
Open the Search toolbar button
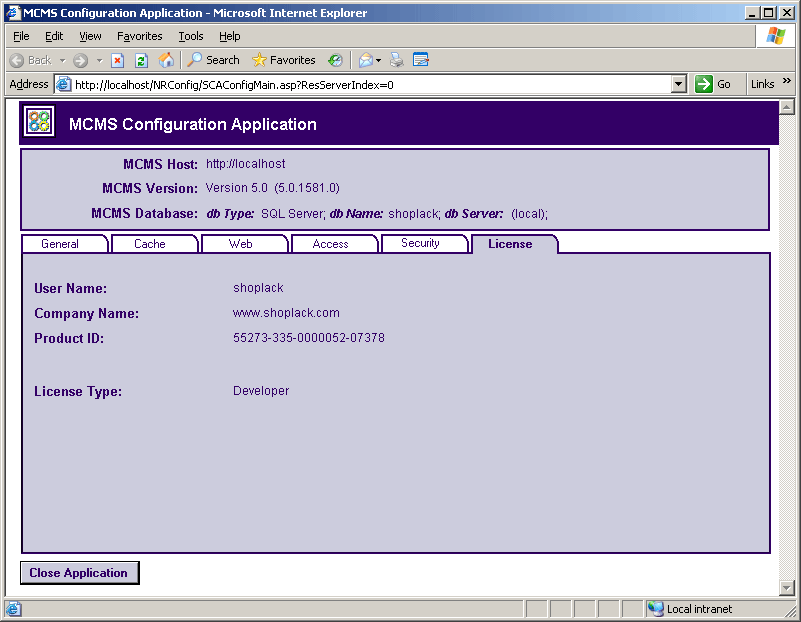(214, 60)
